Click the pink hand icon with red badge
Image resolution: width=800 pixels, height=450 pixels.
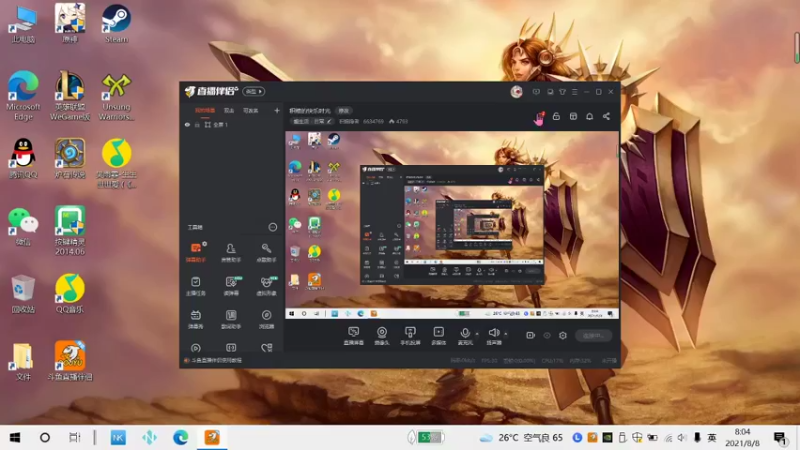coord(539,118)
